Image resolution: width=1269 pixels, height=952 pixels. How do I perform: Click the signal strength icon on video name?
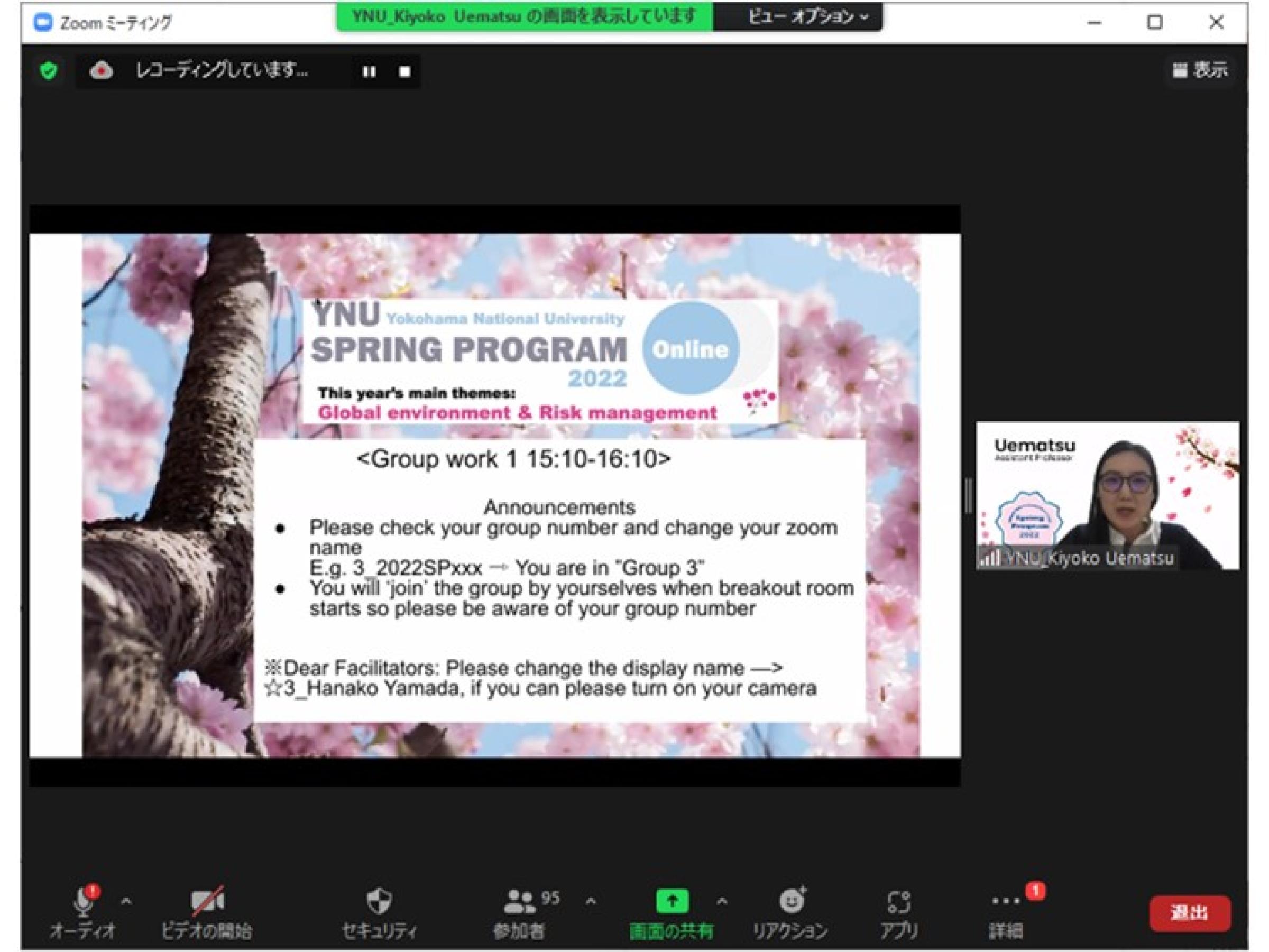[x=990, y=558]
